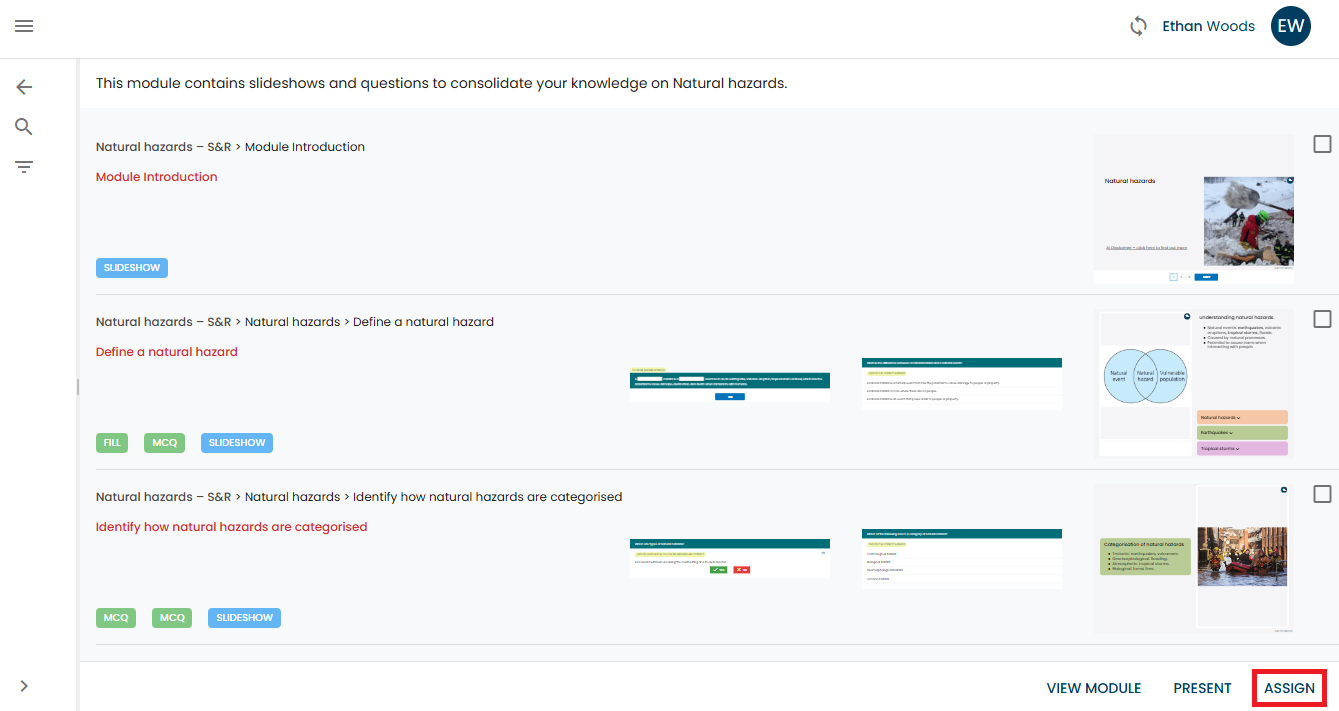Expand Tropical storms dropdown in slide thumbnail

pyautogui.click(x=1241, y=449)
